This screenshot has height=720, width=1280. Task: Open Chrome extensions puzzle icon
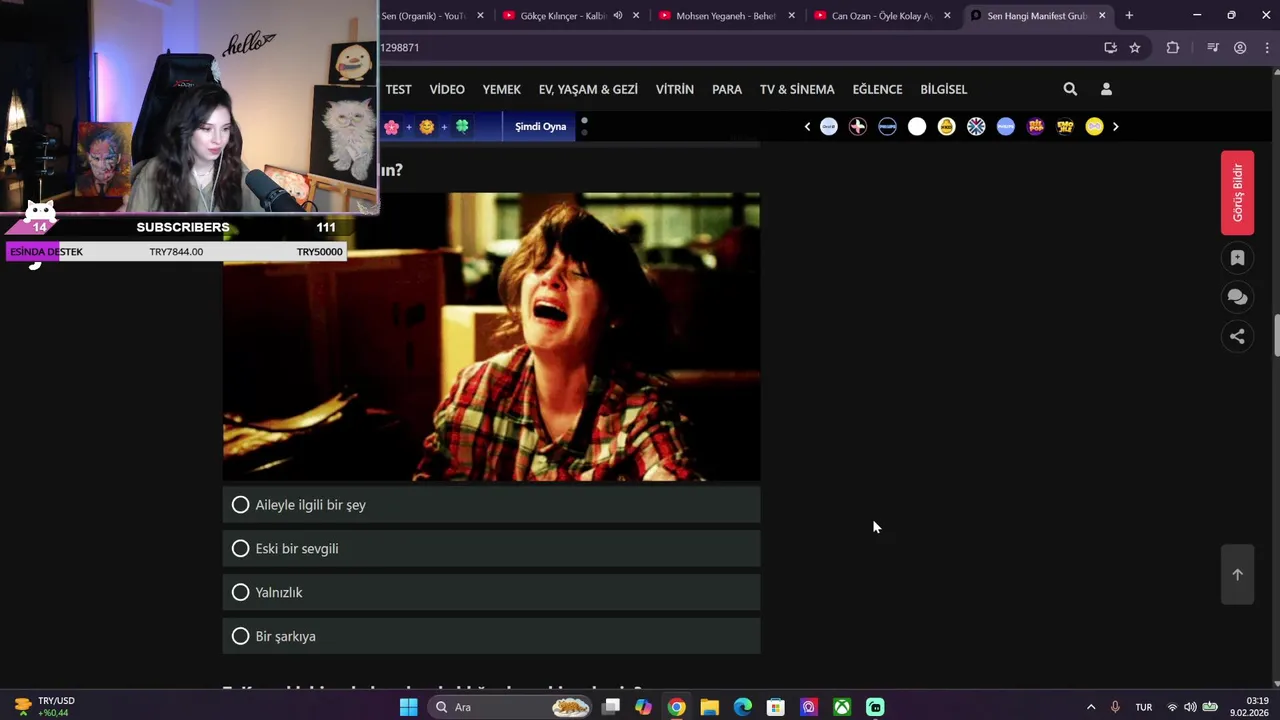[1173, 47]
